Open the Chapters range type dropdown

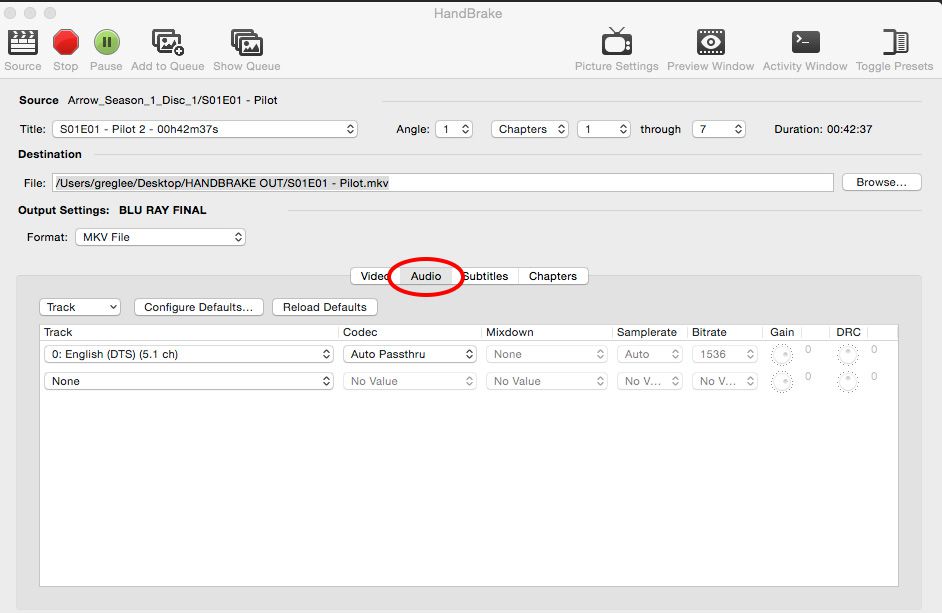pyautogui.click(x=529, y=129)
